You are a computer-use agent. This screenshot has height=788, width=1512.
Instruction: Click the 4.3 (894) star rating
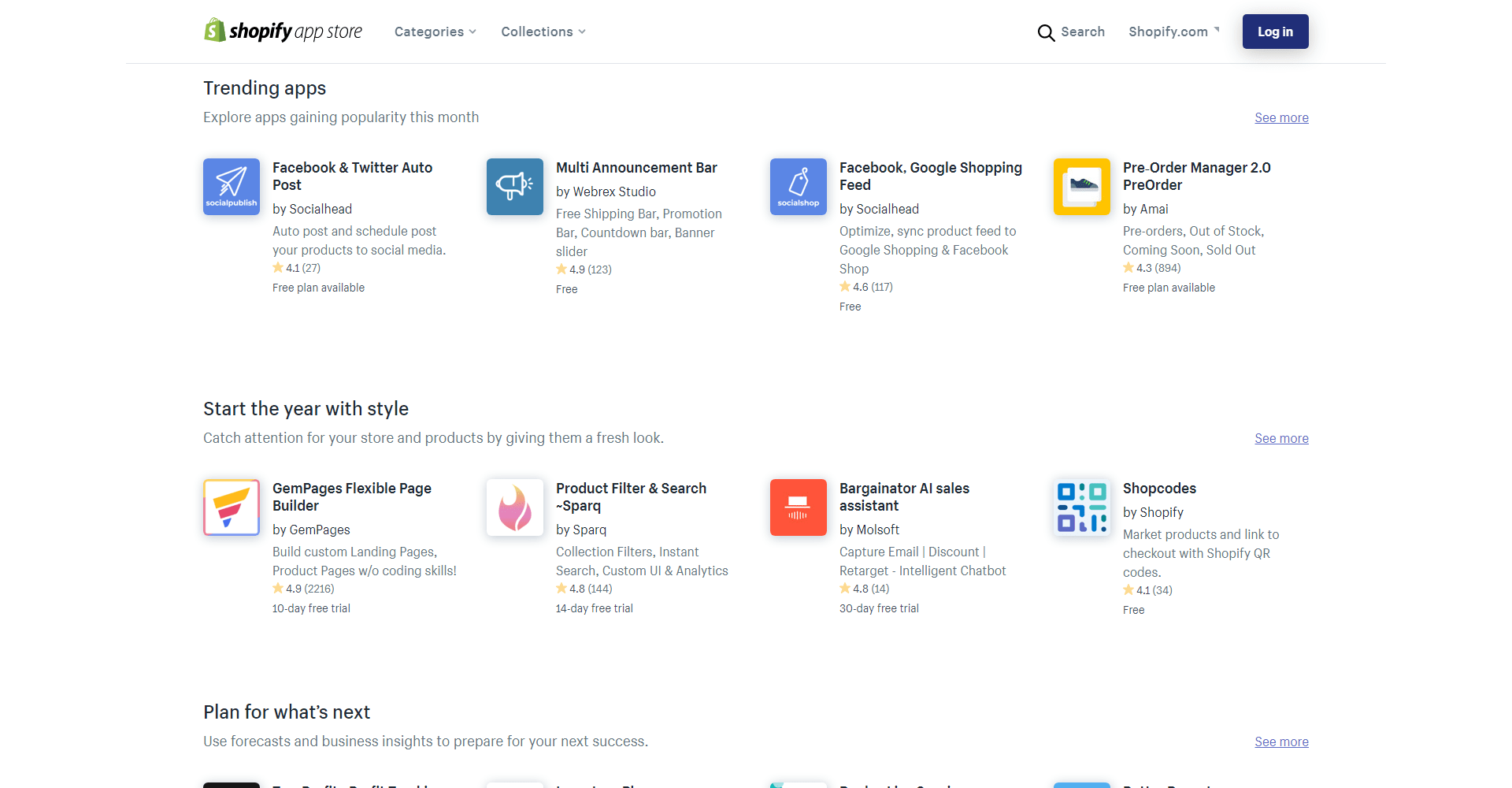click(1152, 268)
